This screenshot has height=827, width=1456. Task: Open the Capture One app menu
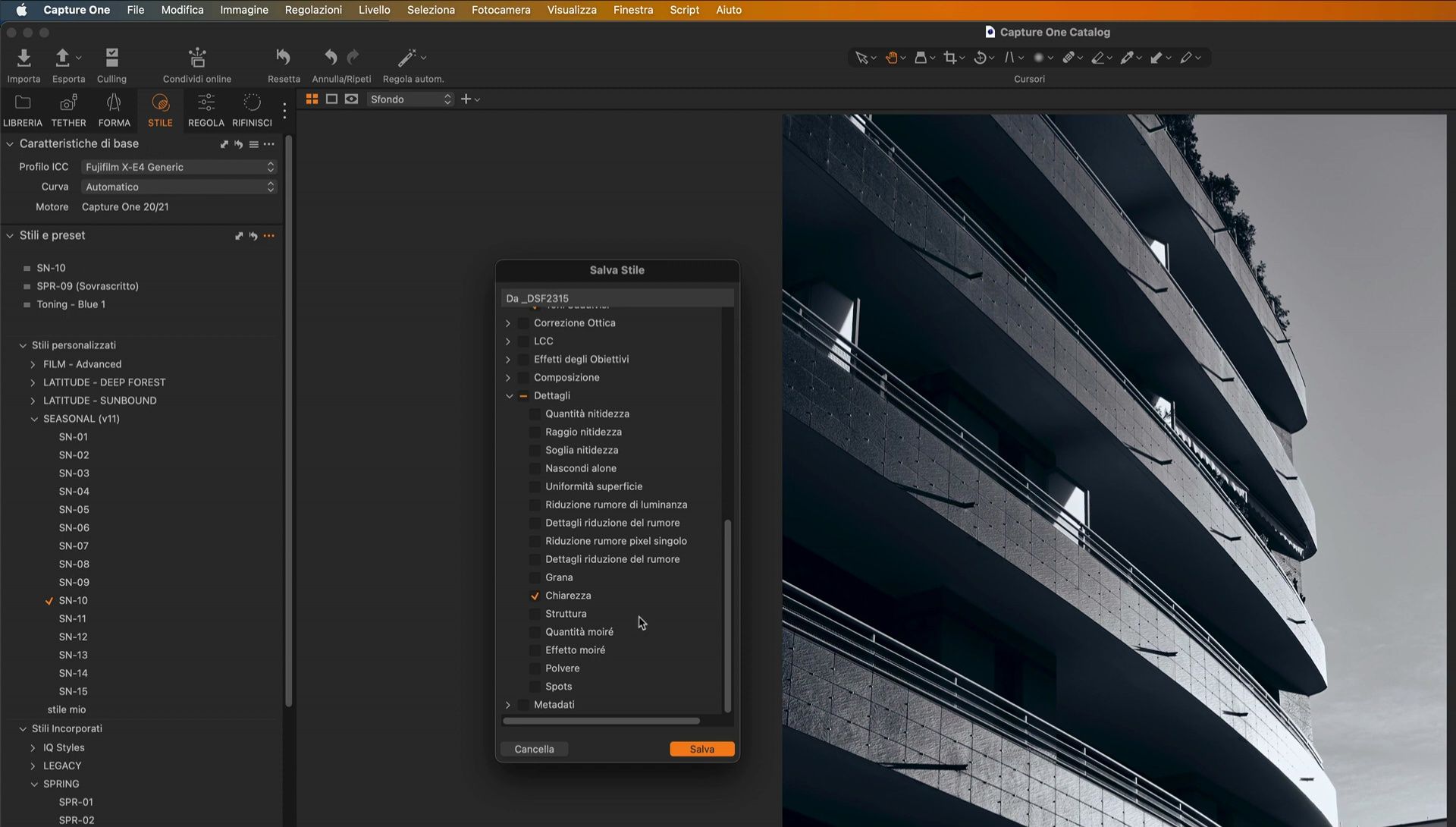(x=77, y=10)
